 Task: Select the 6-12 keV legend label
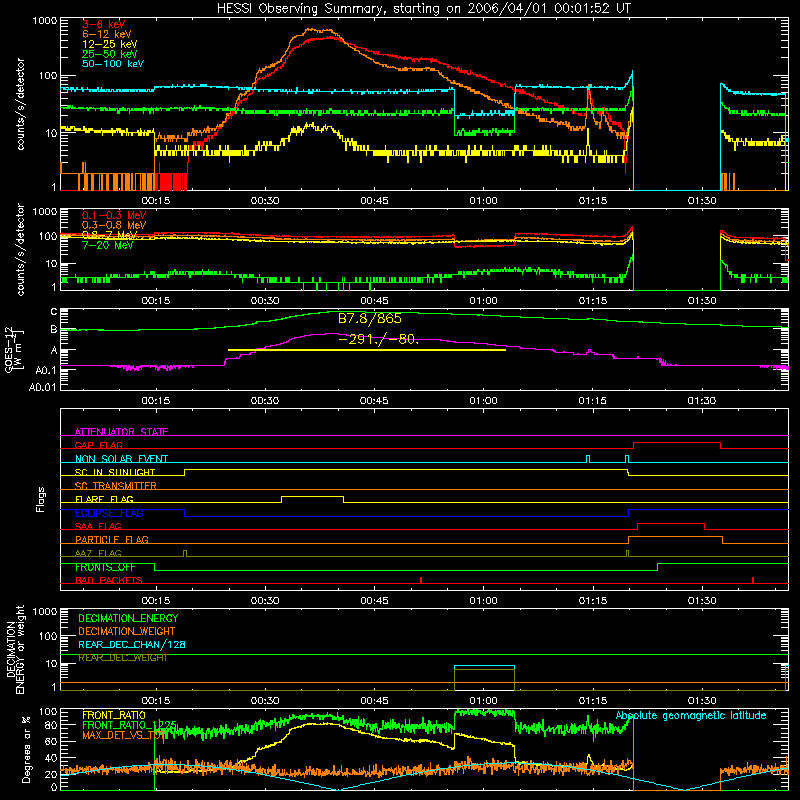107,34
